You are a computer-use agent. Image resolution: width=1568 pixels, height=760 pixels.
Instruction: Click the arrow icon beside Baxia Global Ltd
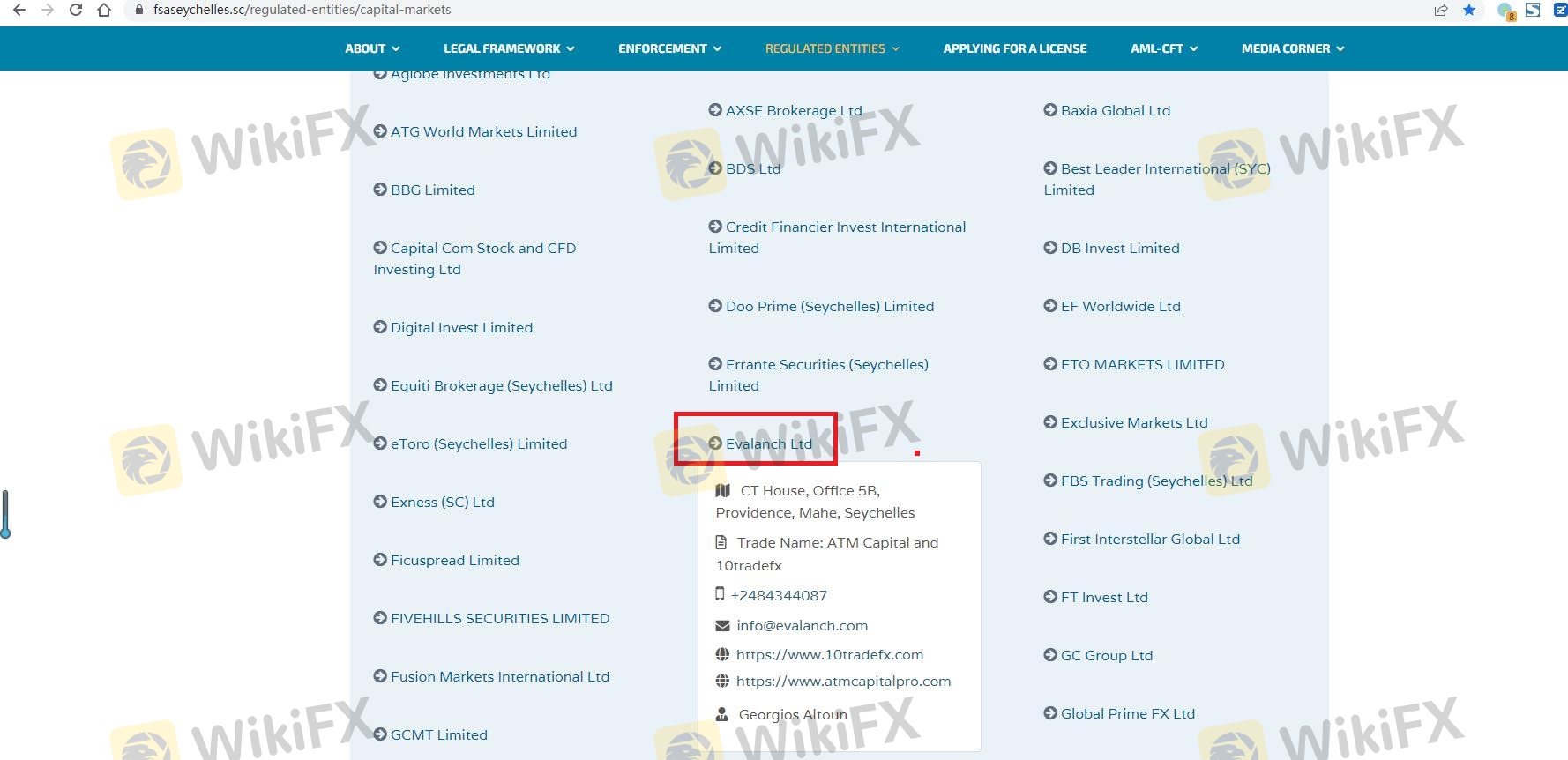pos(1050,110)
